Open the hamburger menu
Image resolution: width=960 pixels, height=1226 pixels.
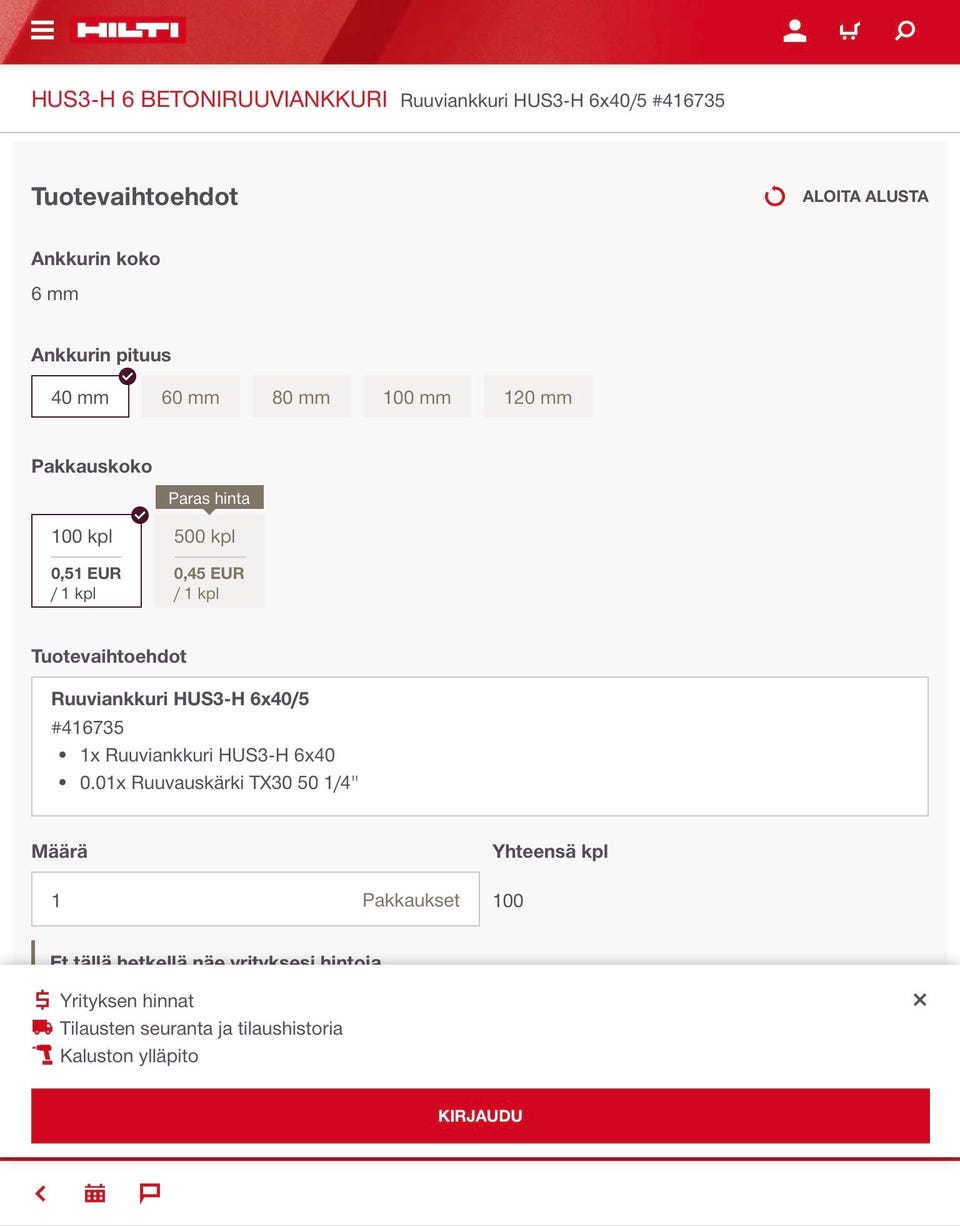42,30
